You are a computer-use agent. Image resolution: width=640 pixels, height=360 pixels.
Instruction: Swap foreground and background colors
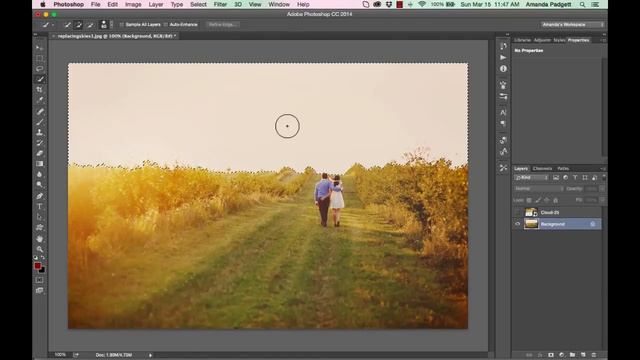(43, 258)
